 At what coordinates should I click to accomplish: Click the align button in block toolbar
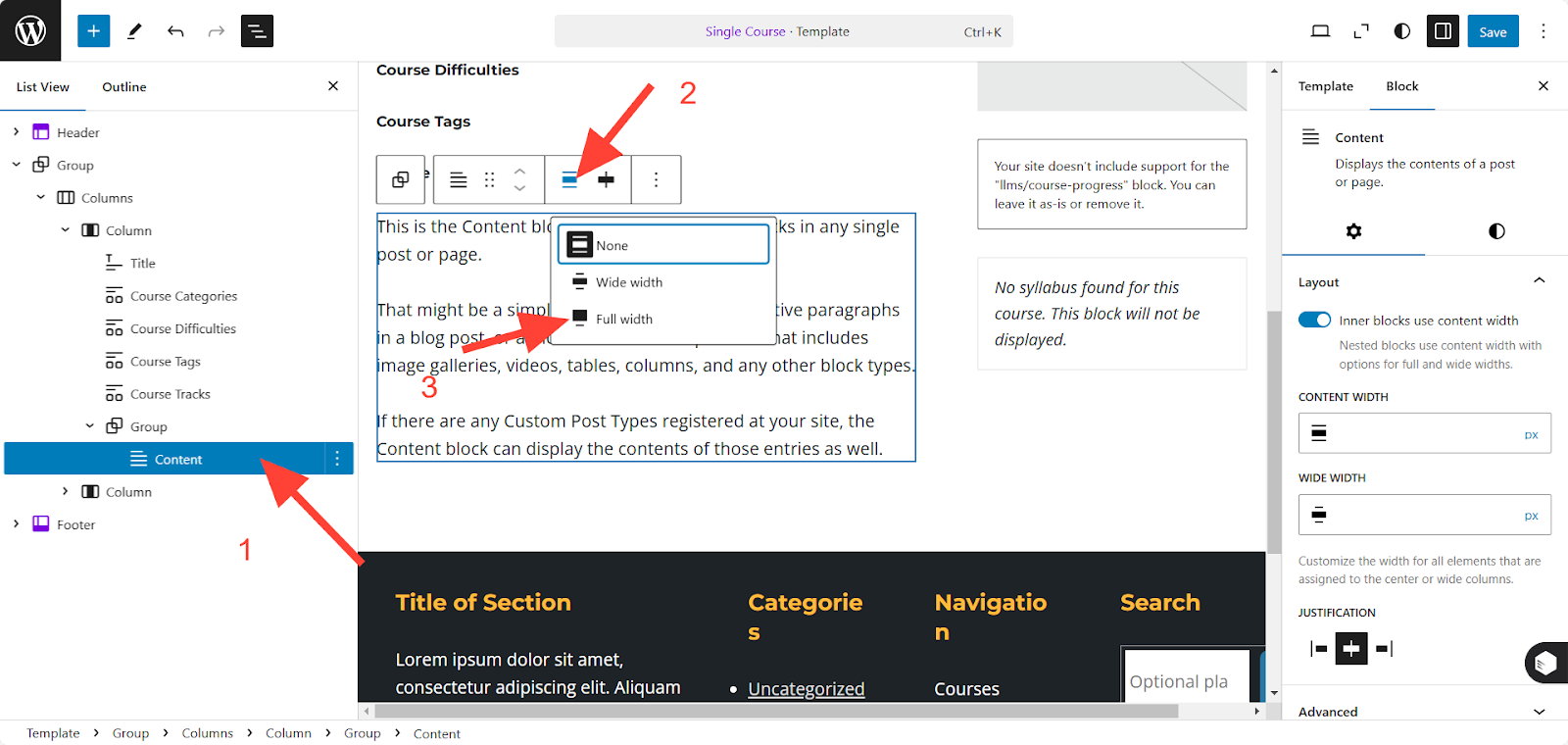[x=569, y=179]
